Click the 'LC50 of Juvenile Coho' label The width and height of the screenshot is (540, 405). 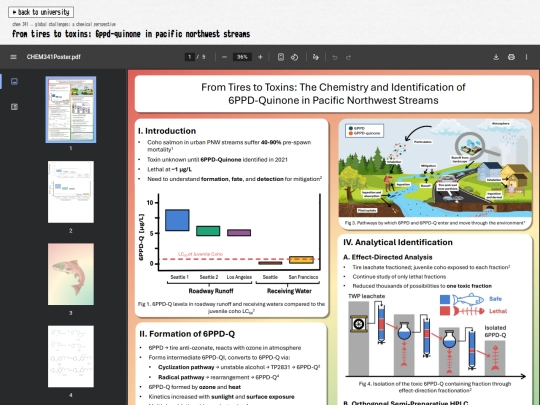coord(200,254)
